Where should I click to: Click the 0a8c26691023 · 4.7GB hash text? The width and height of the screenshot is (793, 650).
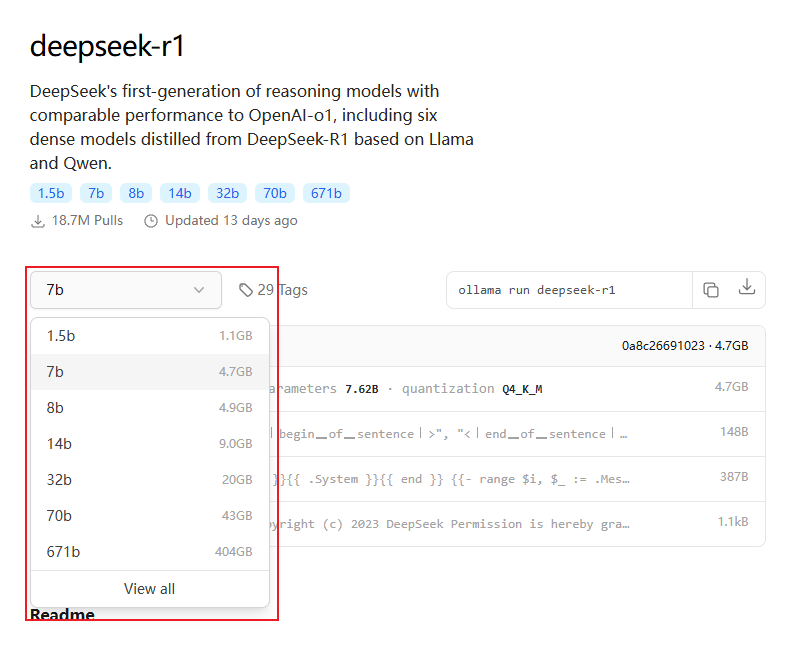click(685, 345)
